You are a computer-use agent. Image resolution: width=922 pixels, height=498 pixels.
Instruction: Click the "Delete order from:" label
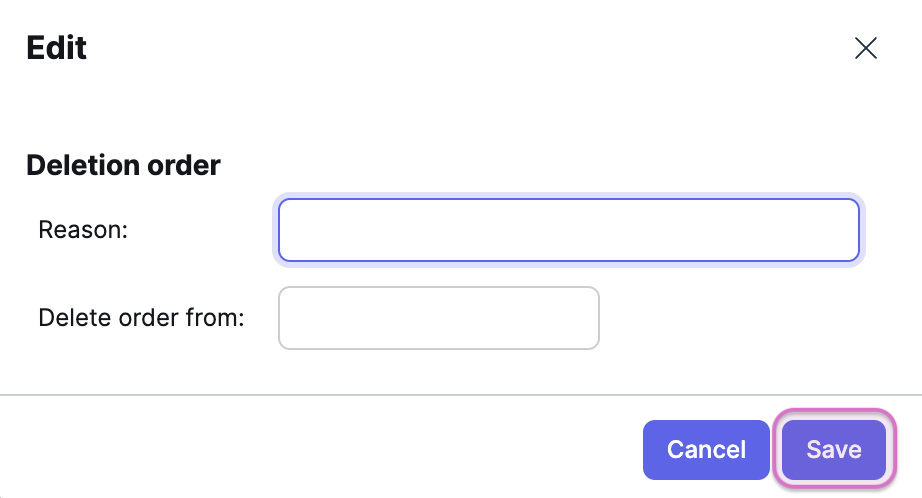(x=141, y=318)
